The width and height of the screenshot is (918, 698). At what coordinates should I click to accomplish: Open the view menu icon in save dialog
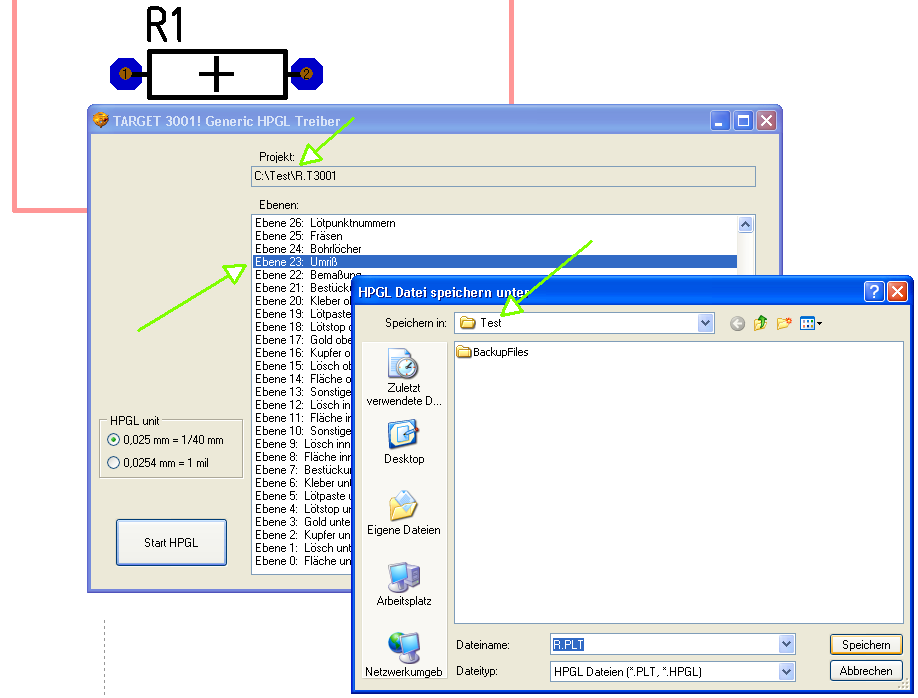810,323
